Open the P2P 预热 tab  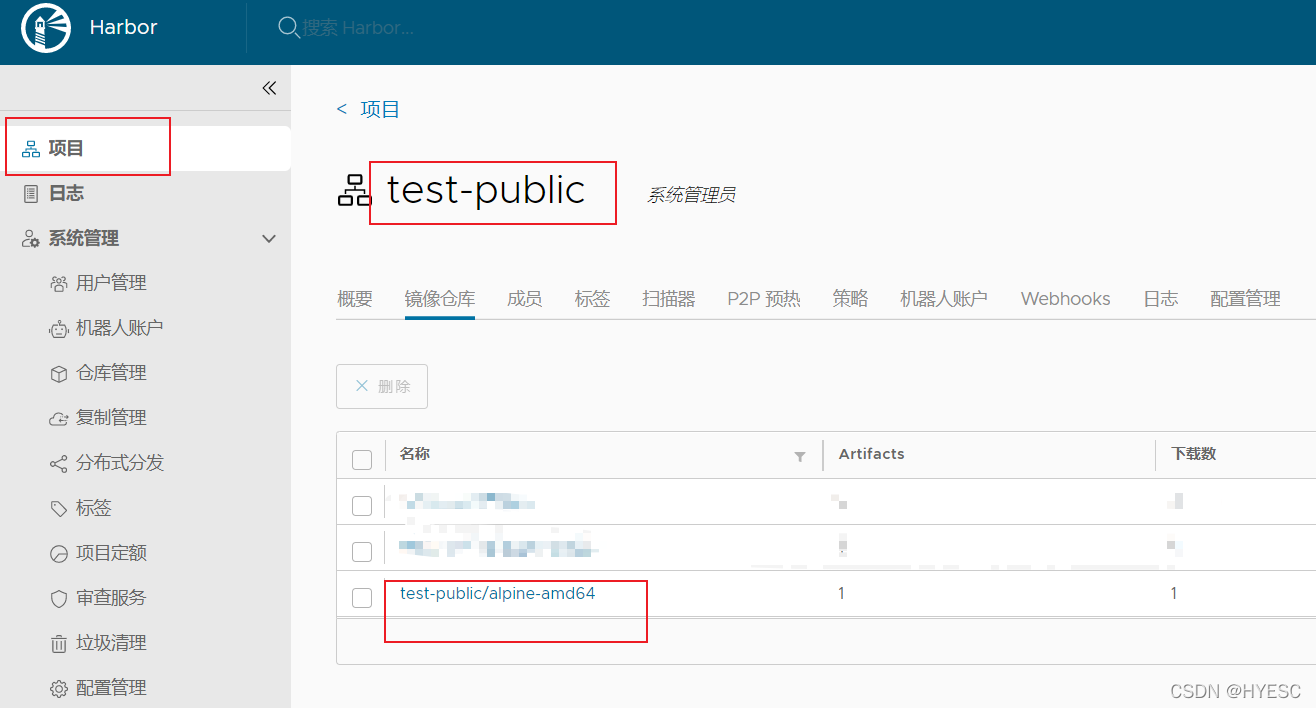tap(764, 298)
